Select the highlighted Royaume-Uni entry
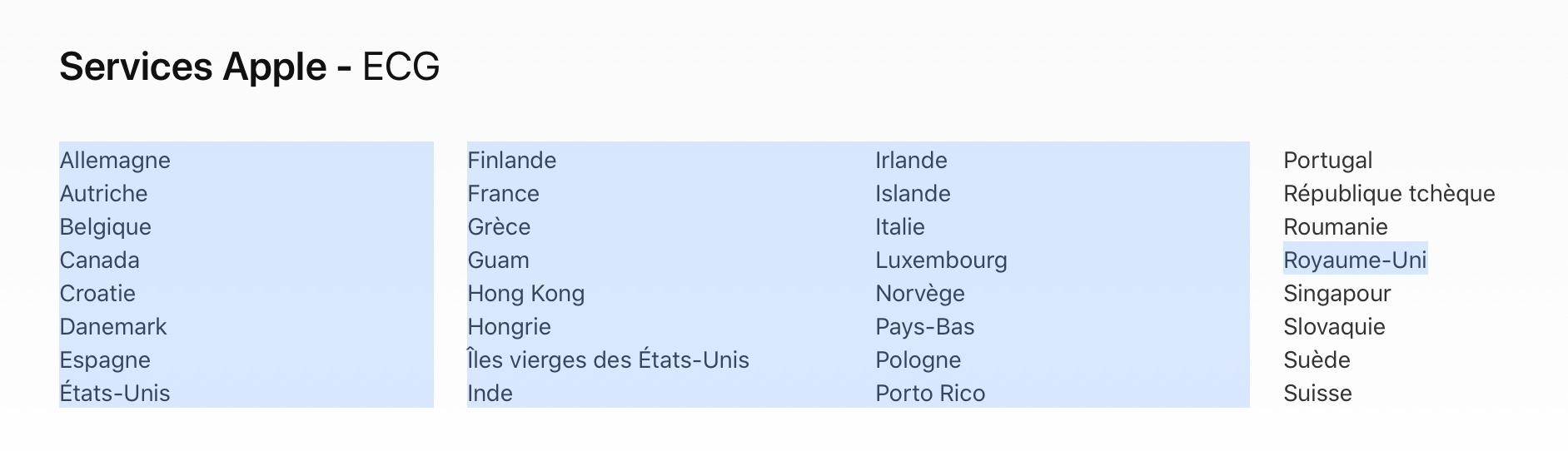1568x451 pixels. click(1355, 260)
